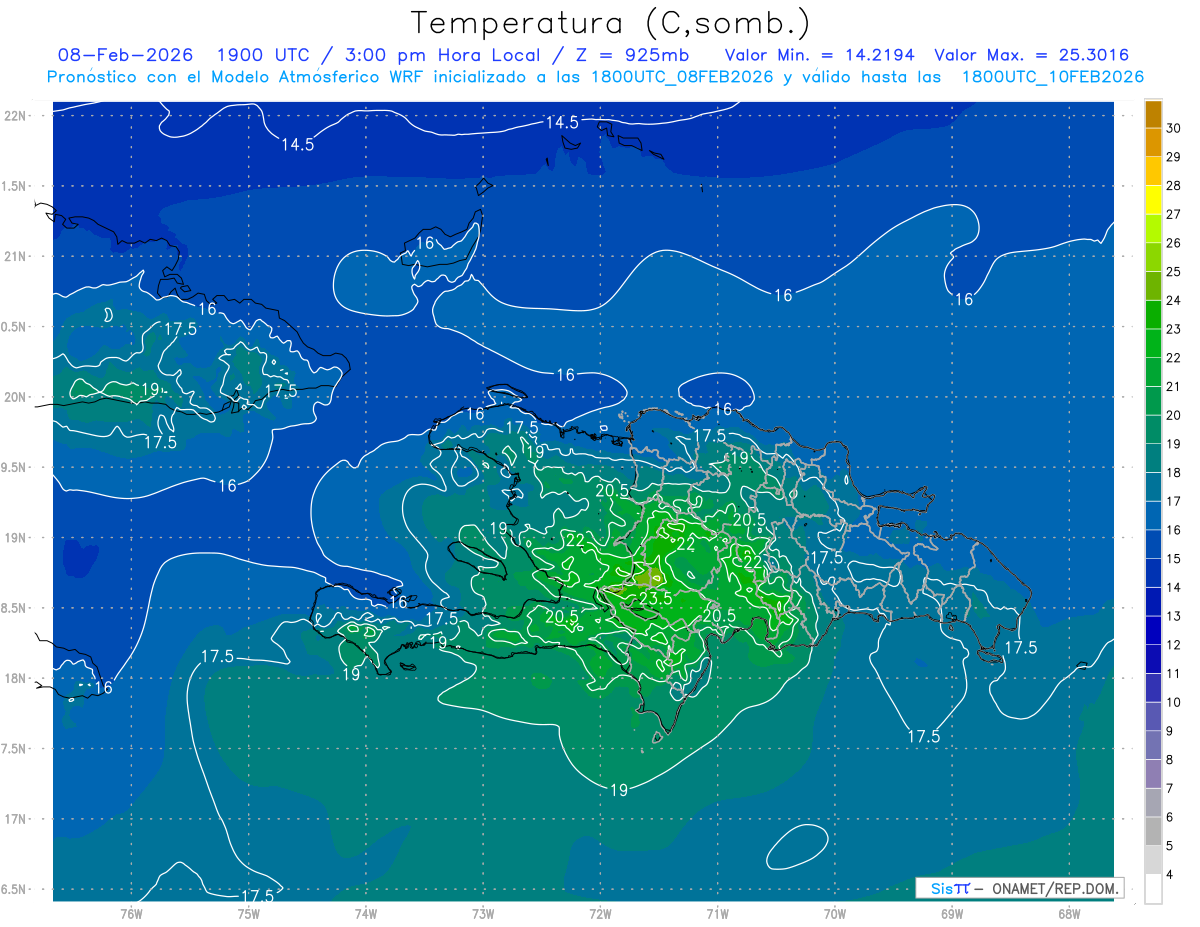
Task: Click the '13' color scale label
Action: click(x=1174, y=616)
